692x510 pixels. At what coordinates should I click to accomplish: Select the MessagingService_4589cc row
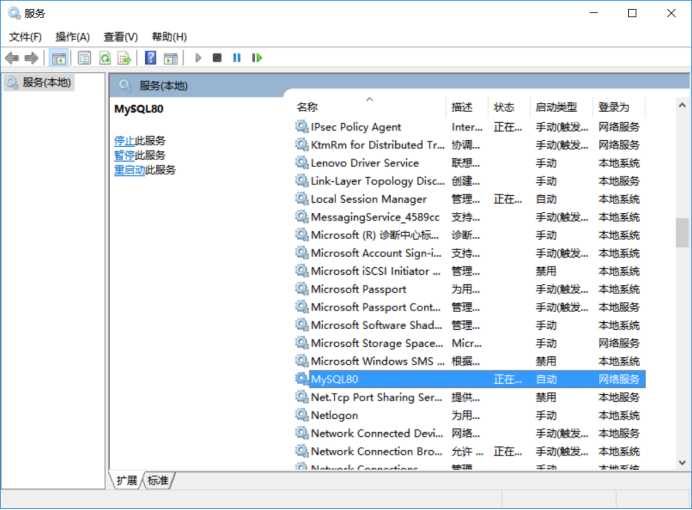[x=470, y=217]
